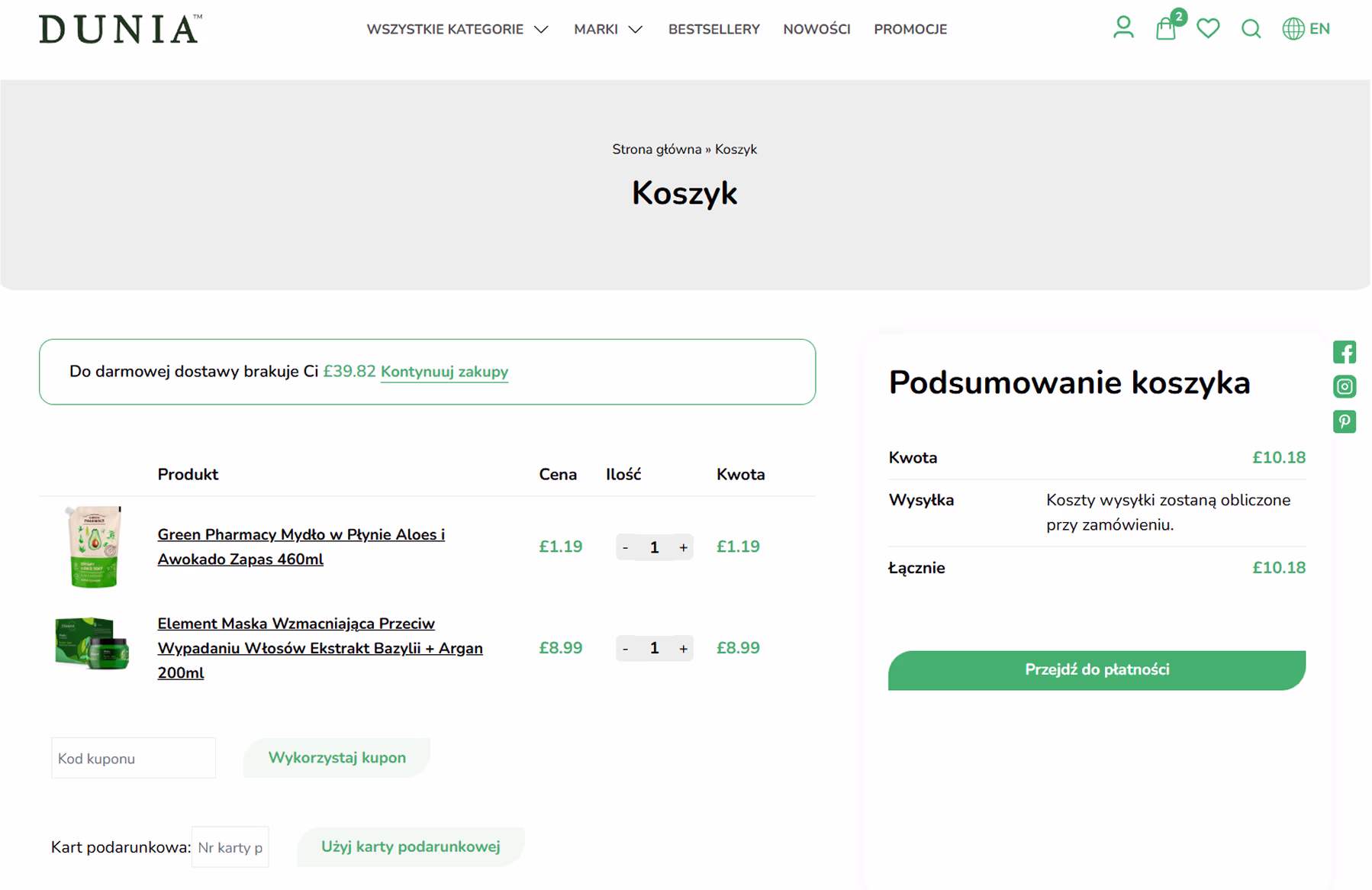The image size is (1372, 890).
Task: Click the Koszyk page heading
Action: coord(684,193)
